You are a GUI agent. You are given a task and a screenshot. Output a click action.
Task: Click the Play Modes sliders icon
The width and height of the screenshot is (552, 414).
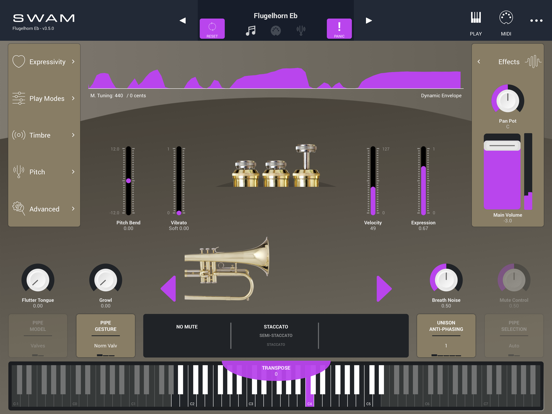click(x=19, y=98)
